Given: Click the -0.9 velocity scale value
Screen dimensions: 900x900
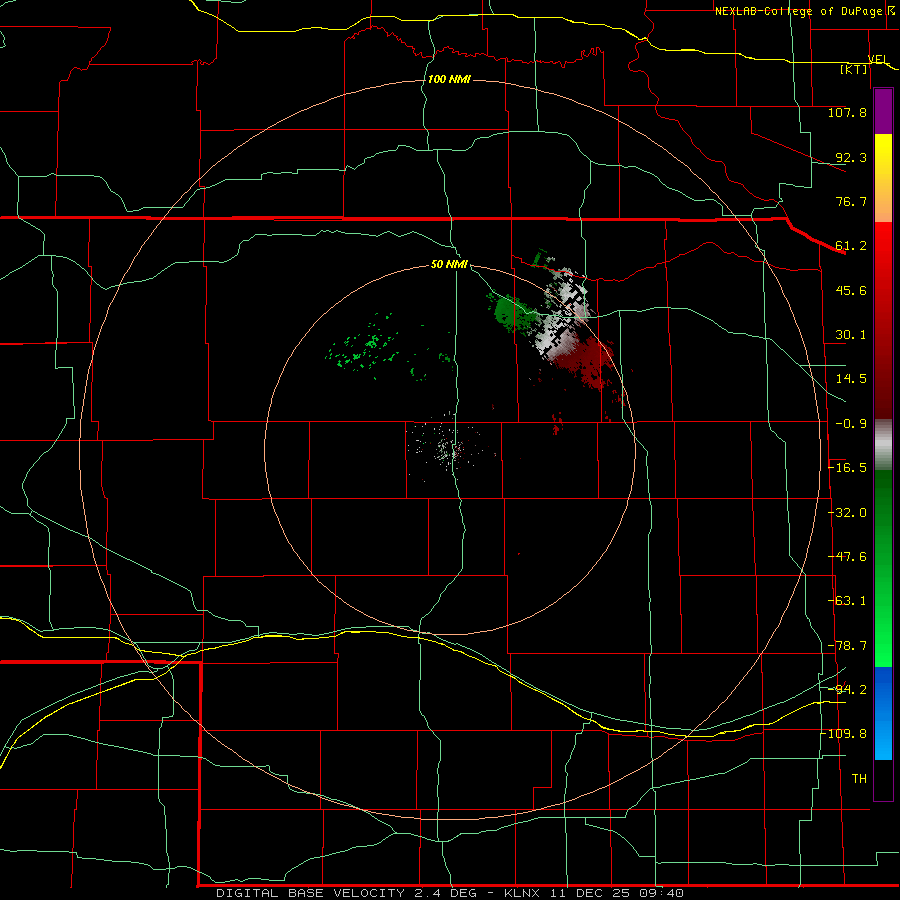Looking at the screenshot, I should tap(851, 424).
